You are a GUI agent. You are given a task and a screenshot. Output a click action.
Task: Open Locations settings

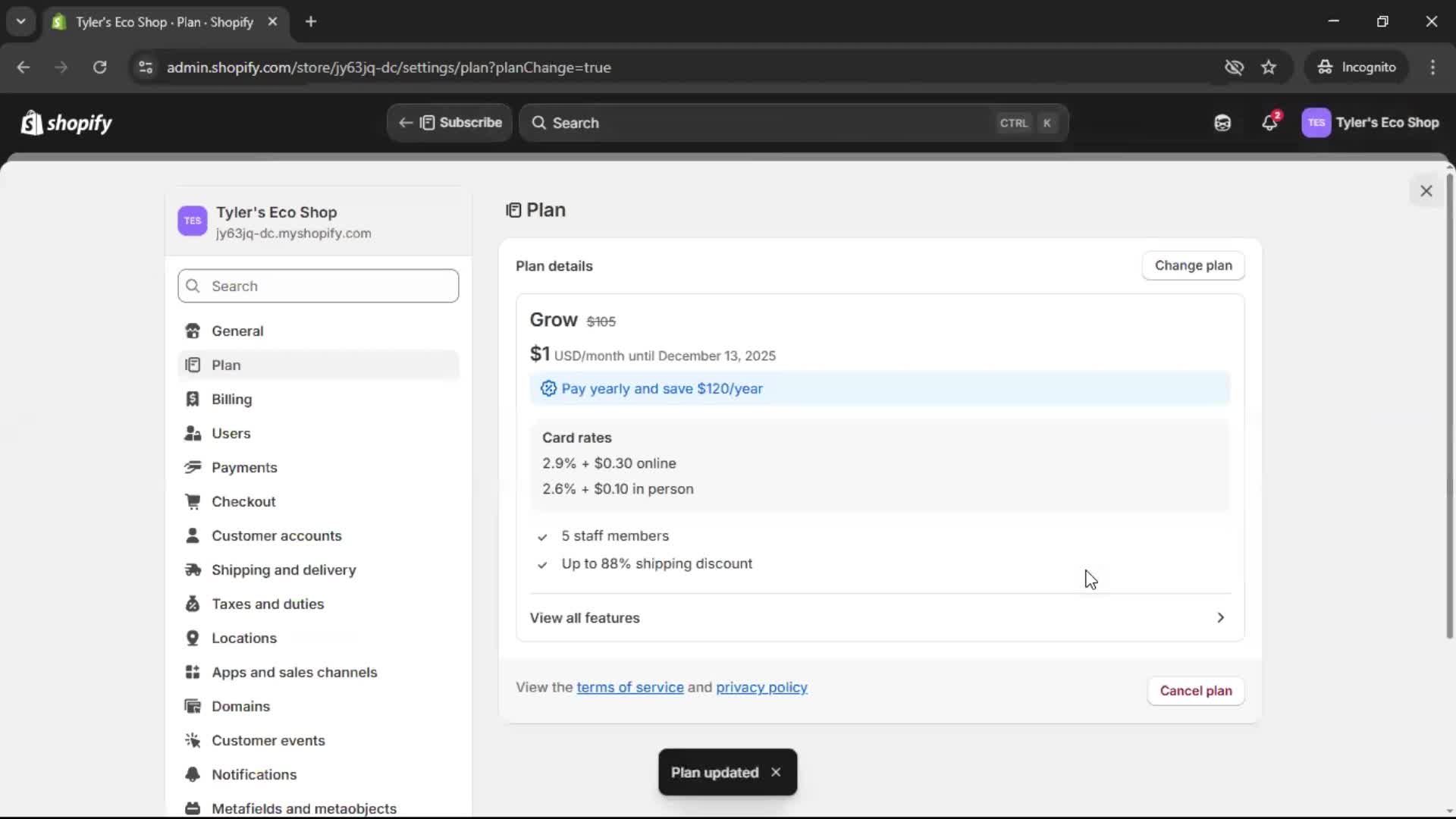(318, 639)
